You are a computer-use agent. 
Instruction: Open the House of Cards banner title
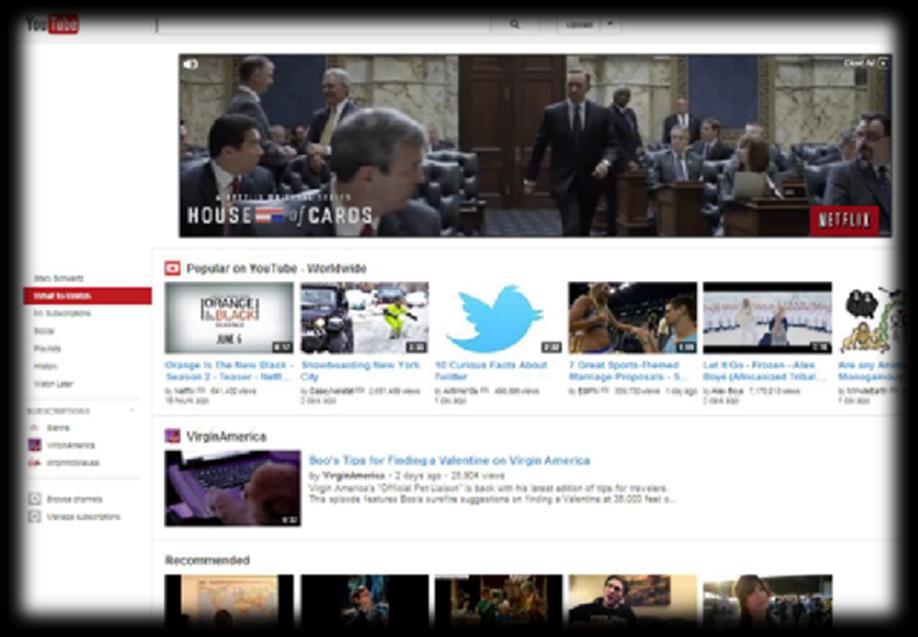click(x=280, y=215)
